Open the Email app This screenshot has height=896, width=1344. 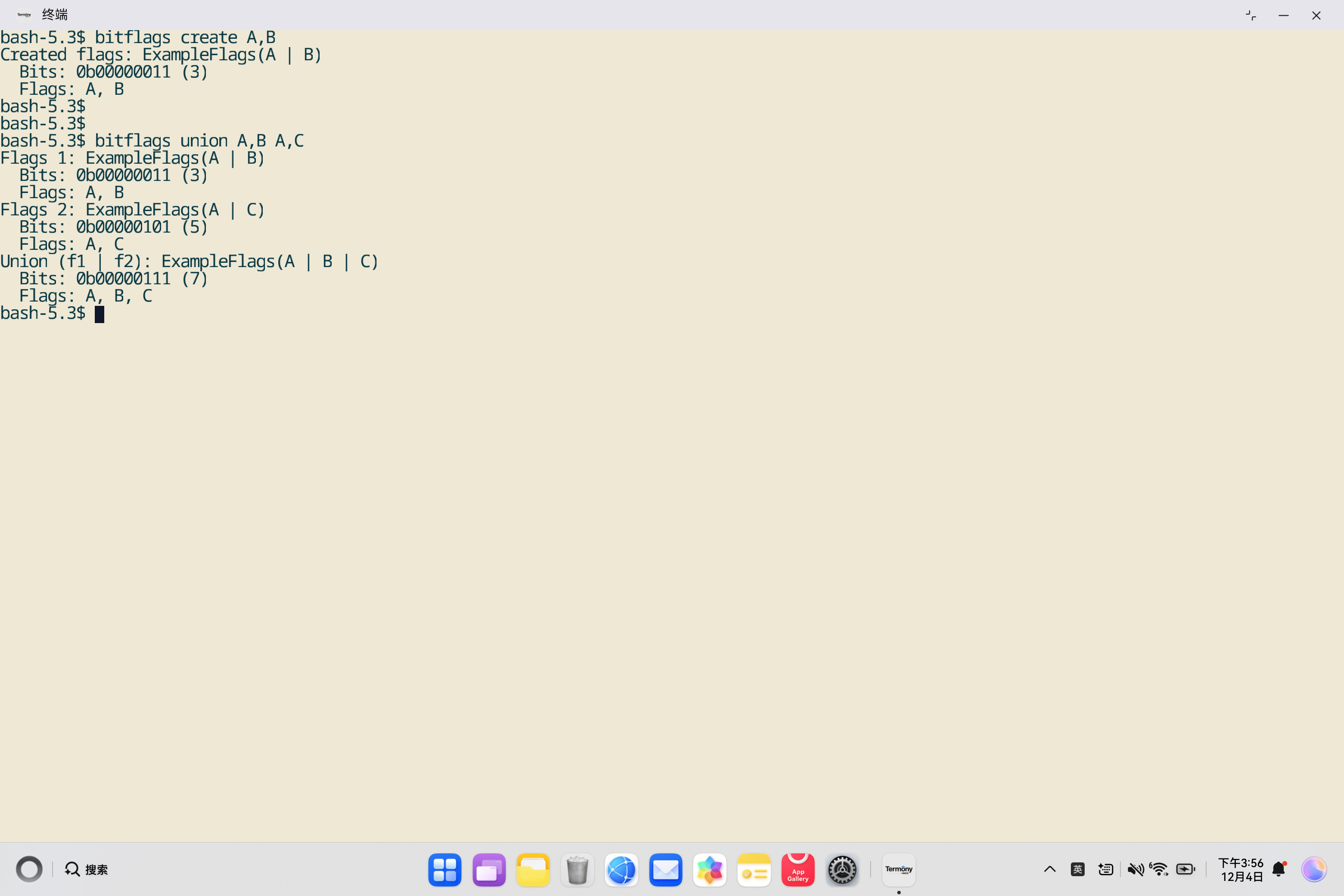(665, 869)
